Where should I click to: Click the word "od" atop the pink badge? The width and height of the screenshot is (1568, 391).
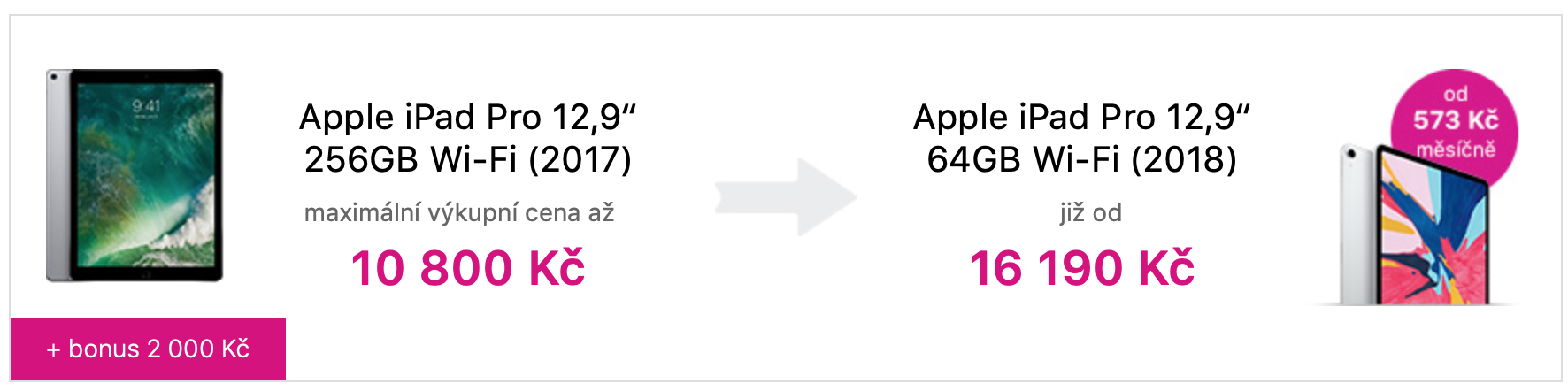click(x=1456, y=94)
